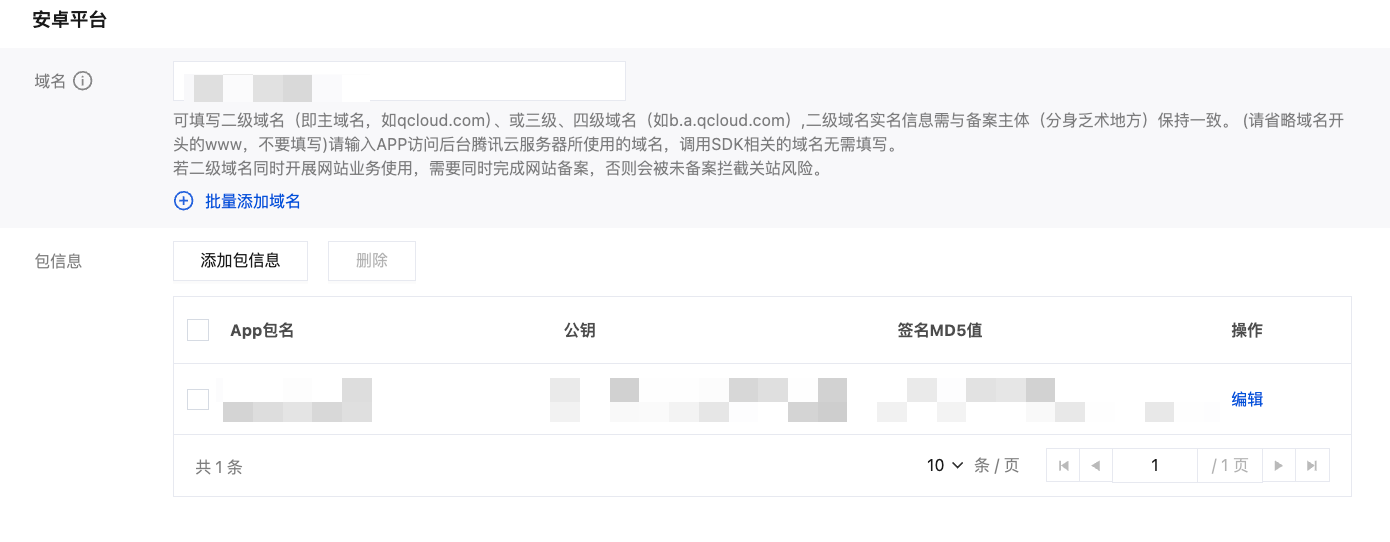
Task: Click the 公钥 column header
Action: [580, 330]
